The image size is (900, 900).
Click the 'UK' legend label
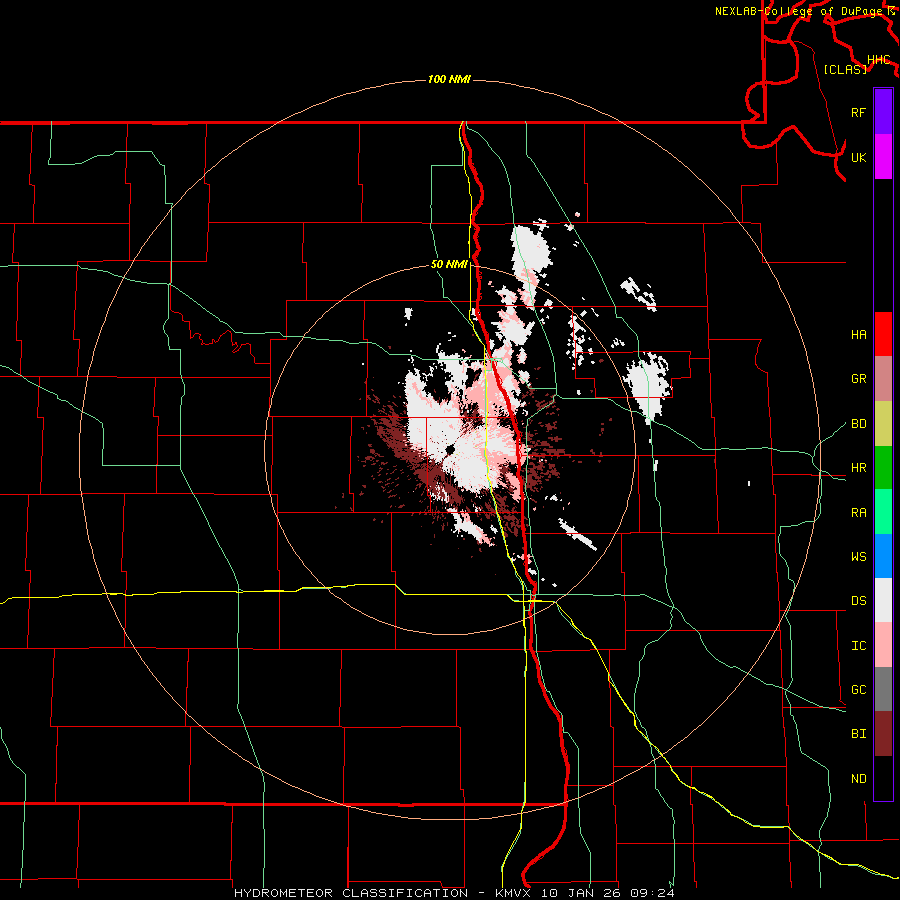click(x=858, y=157)
